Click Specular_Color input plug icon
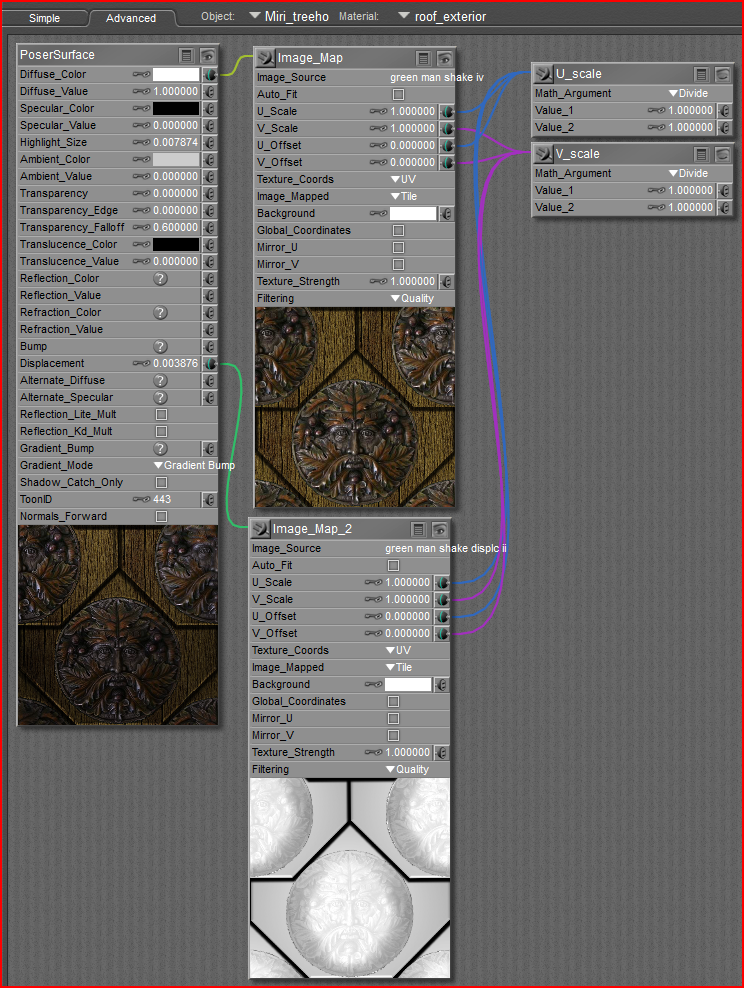This screenshot has width=744, height=988. pyautogui.click(x=210, y=108)
